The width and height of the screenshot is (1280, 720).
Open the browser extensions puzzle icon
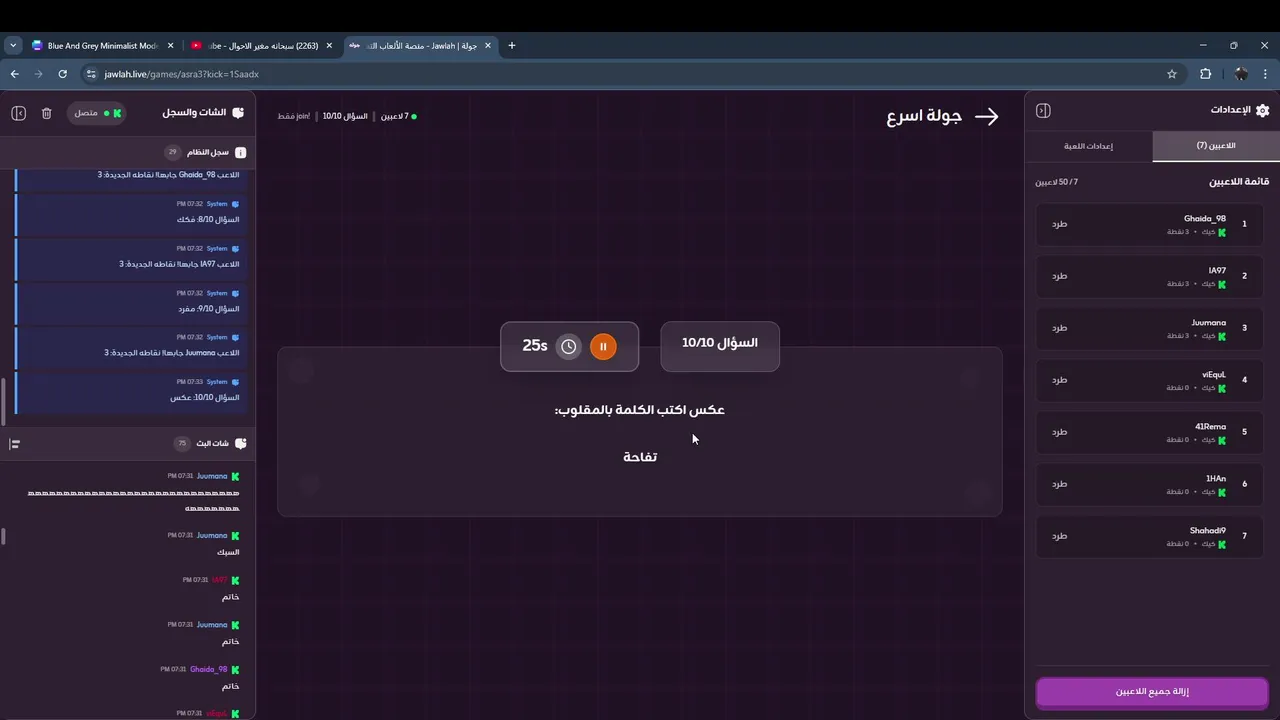pos(1205,74)
